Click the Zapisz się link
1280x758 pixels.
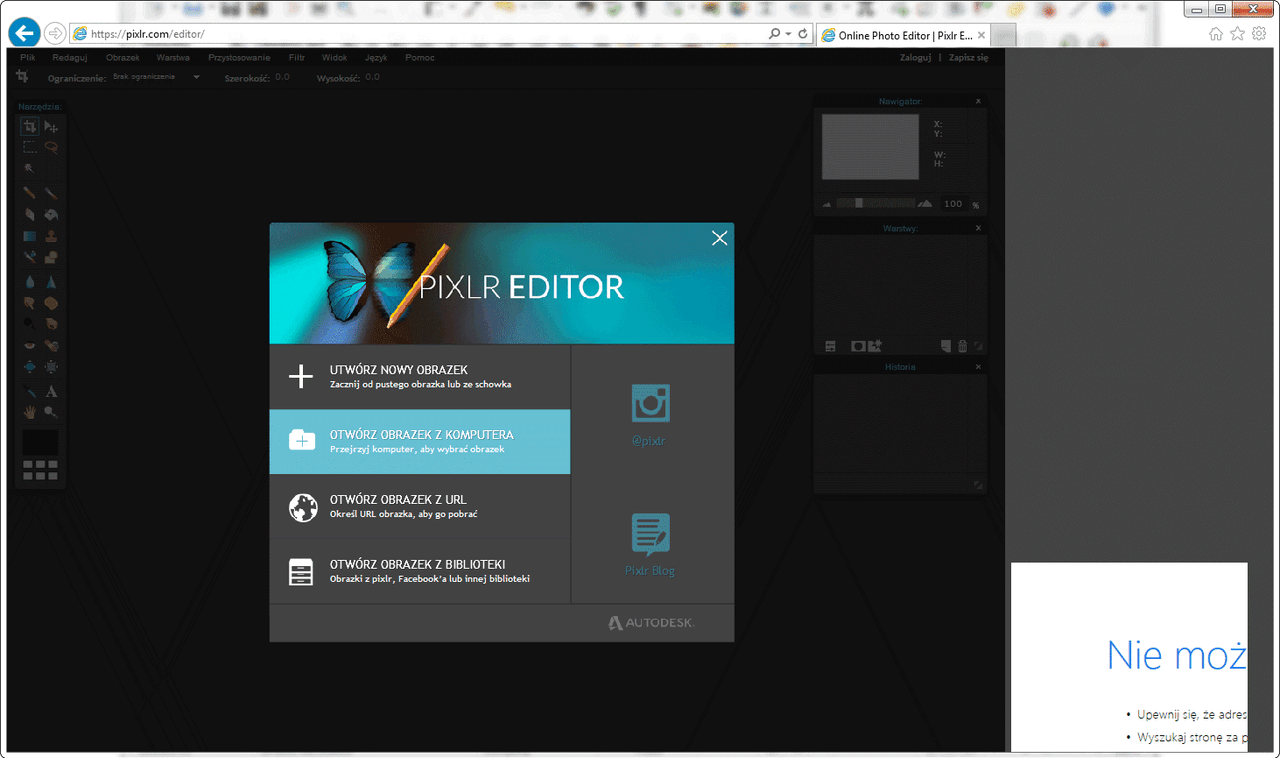[969, 57]
